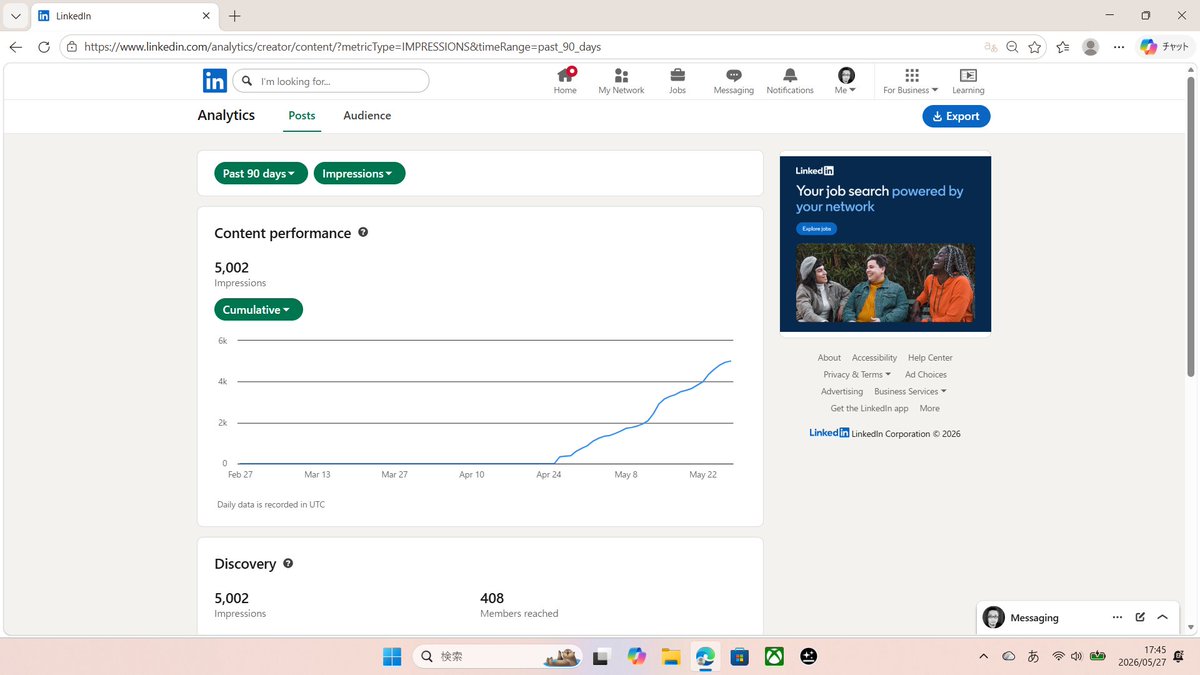This screenshot has height=675, width=1200.
Task: Click Get the LinkedIn app link
Action: tap(869, 408)
